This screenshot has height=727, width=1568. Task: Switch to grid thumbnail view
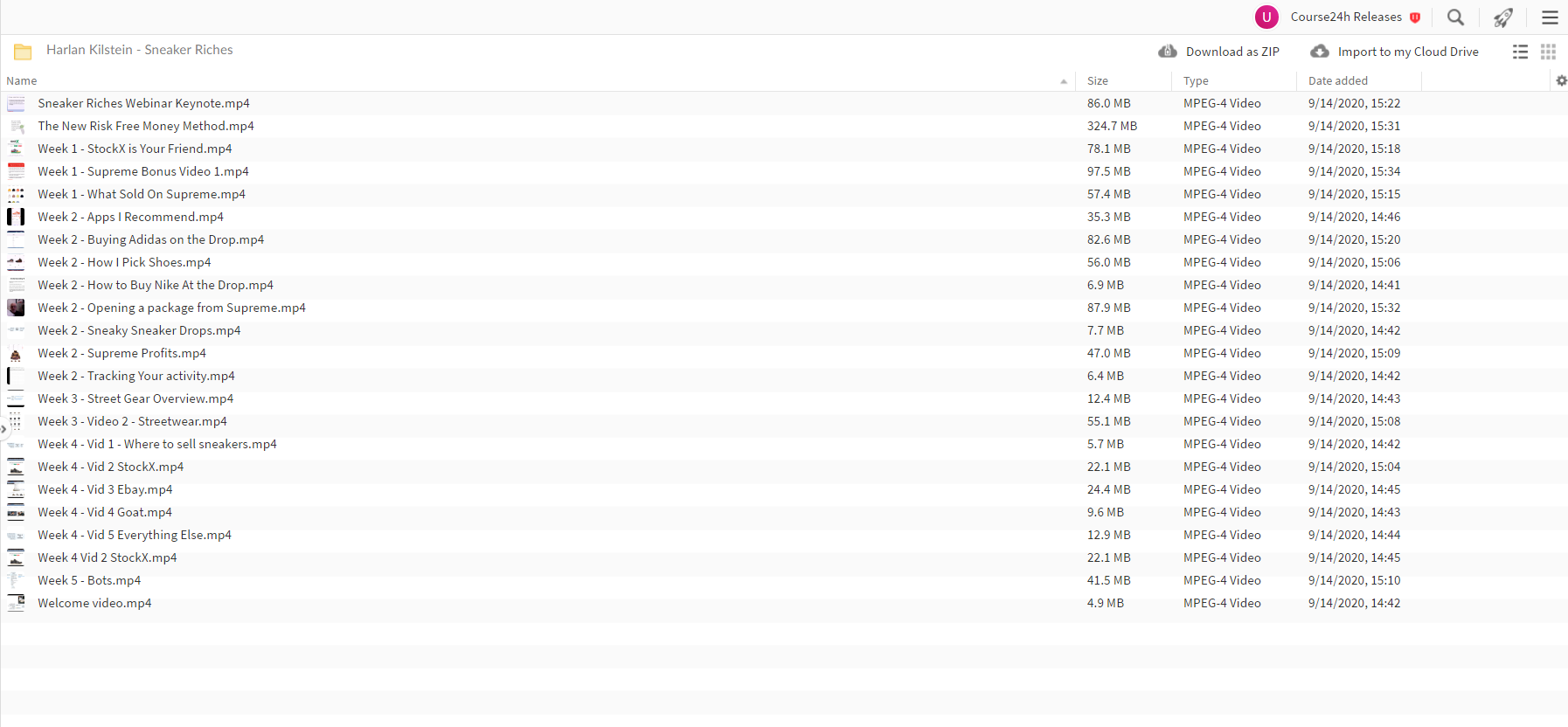[1548, 52]
